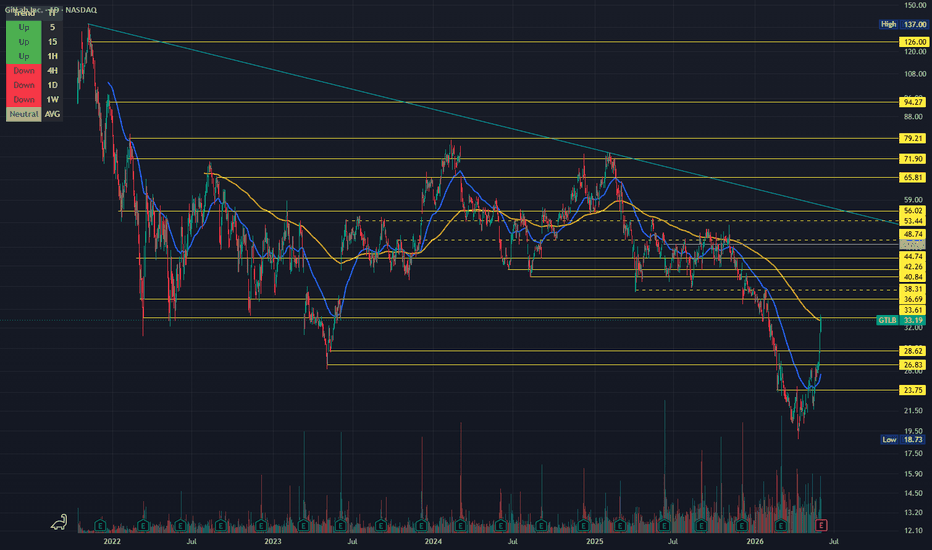Screen dimensions: 932x550
Task: Click the Up cell in the 1H row
Action: 24,56
